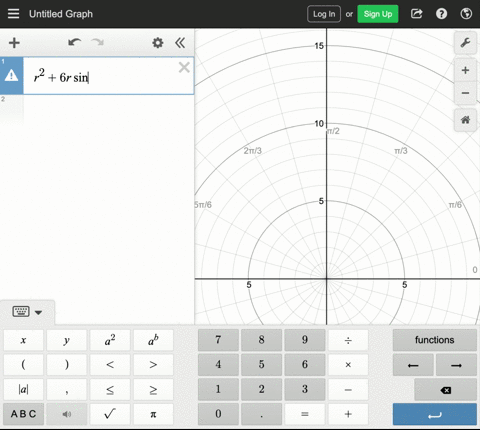Image resolution: width=480 pixels, height=430 pixels.
Task: Click the Log In button
Action: 324,14
